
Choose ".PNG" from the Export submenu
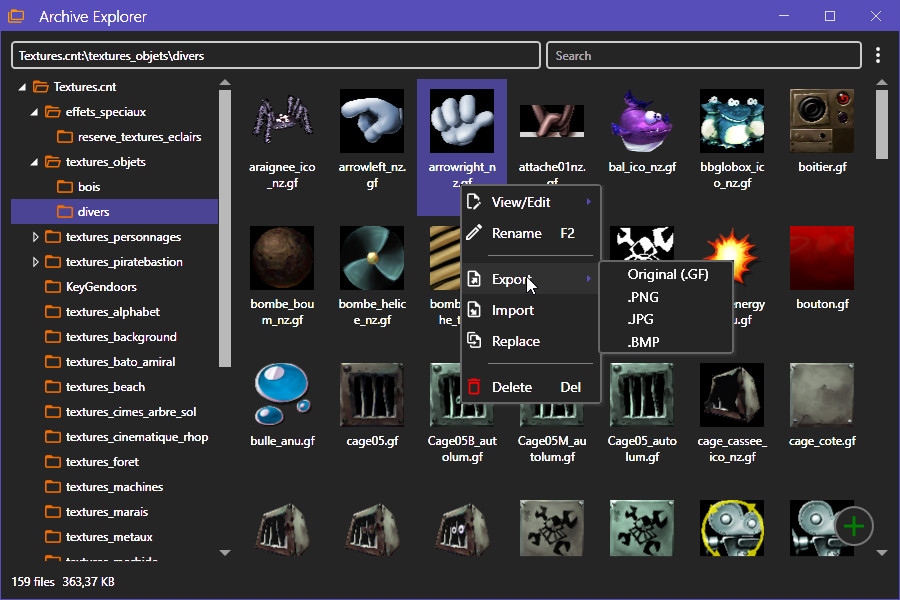pos(645,297)
